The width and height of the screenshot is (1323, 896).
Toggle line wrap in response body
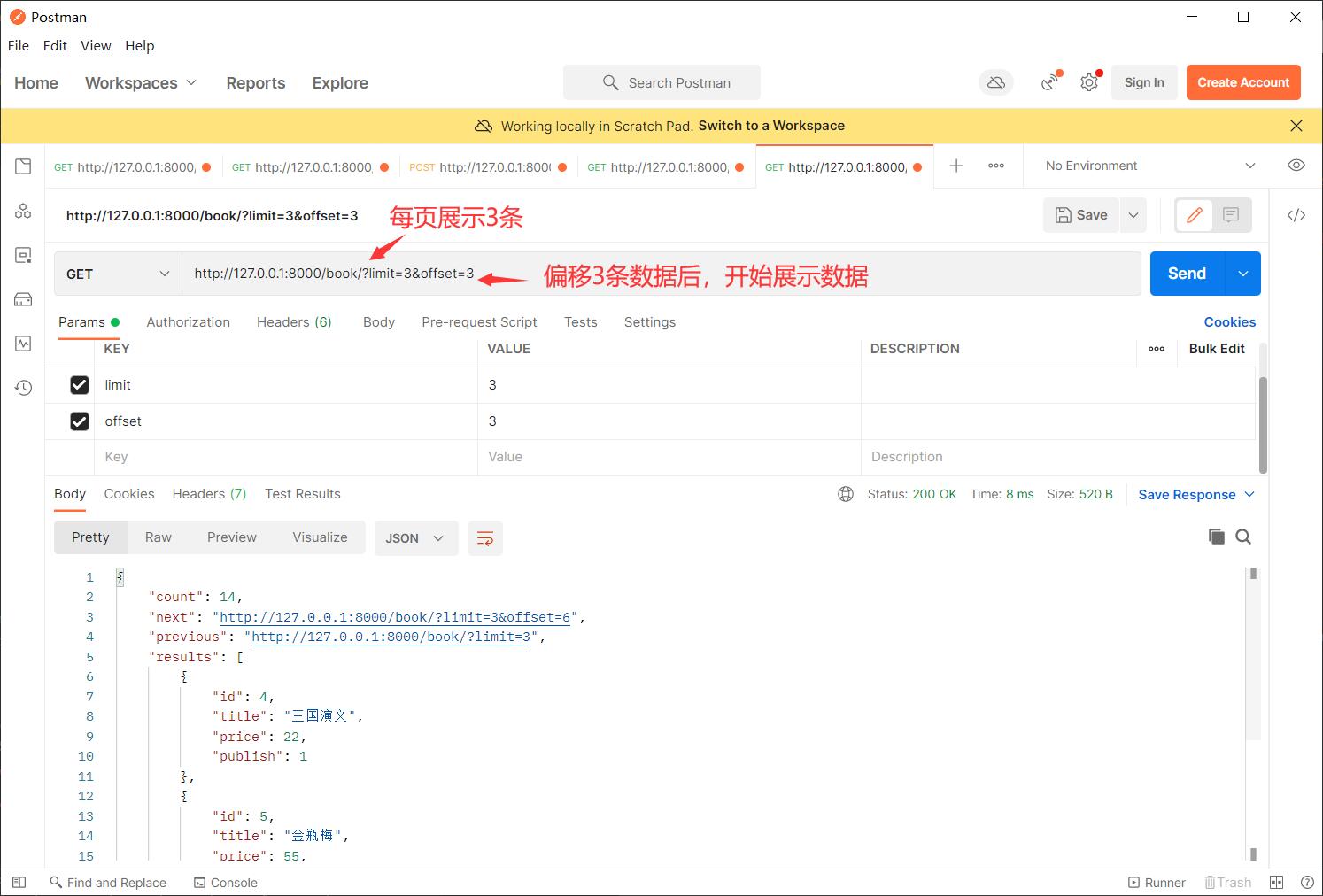[485, 538]
